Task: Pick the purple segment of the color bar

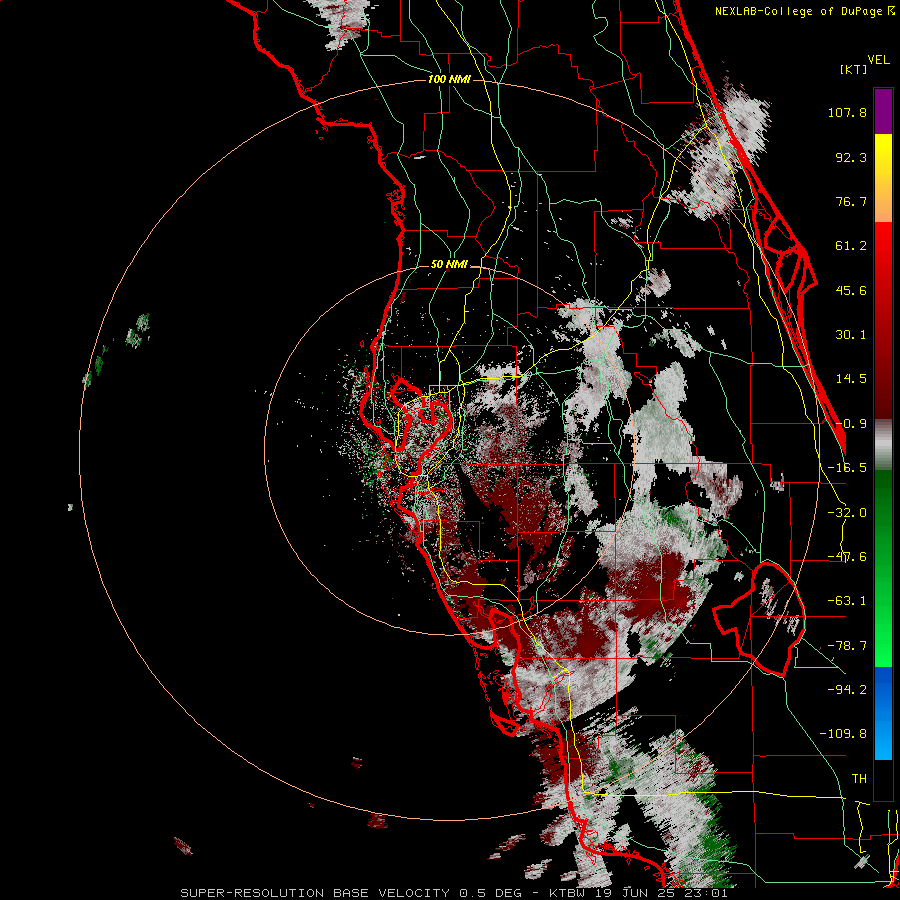Action: tap(883, 111)
